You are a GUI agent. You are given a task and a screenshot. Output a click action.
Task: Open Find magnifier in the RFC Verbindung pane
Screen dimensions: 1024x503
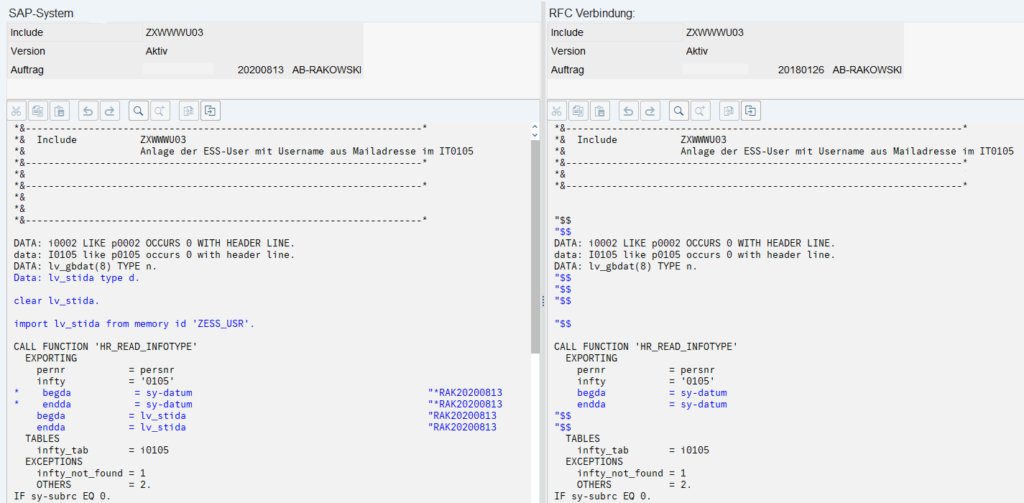pos(677,110)
